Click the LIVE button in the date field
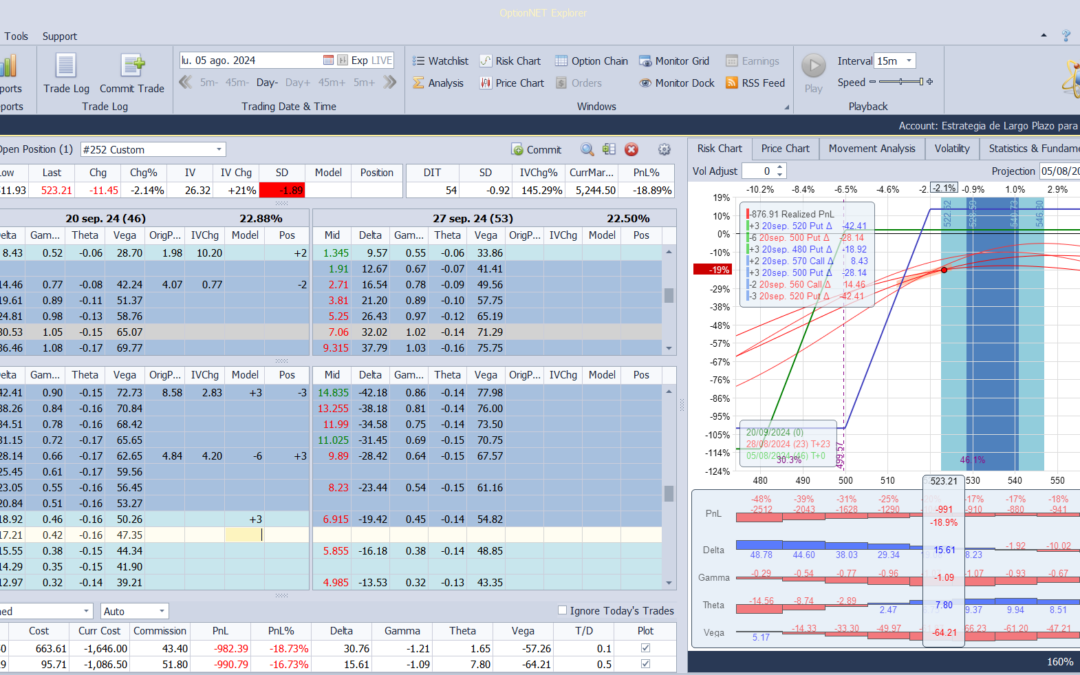 tap(382, 60)
